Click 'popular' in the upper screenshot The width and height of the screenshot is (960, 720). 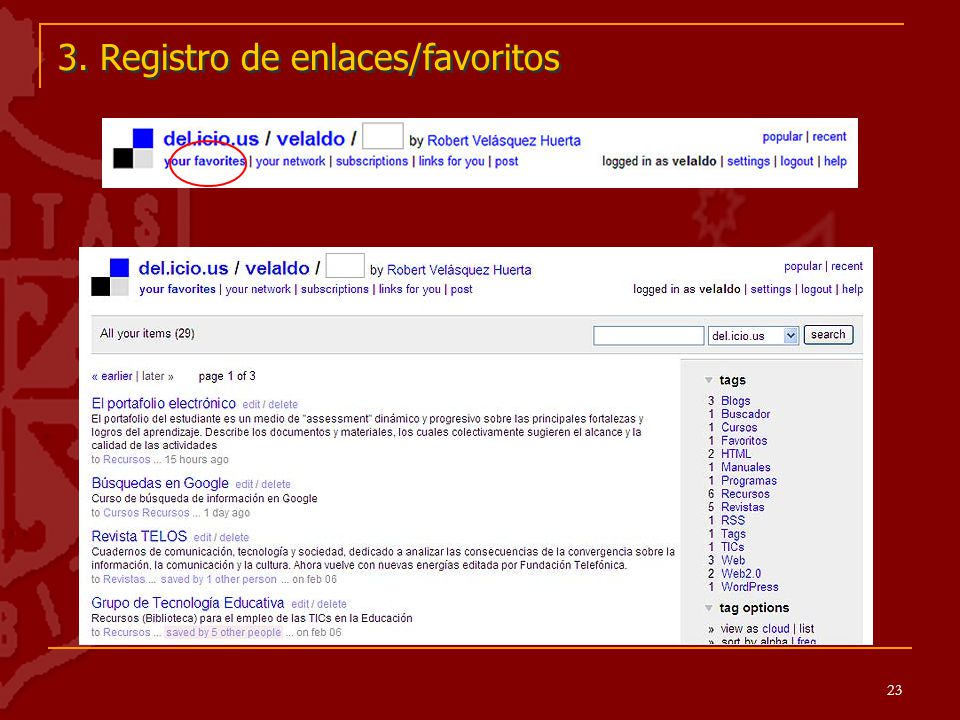(782, 137)
